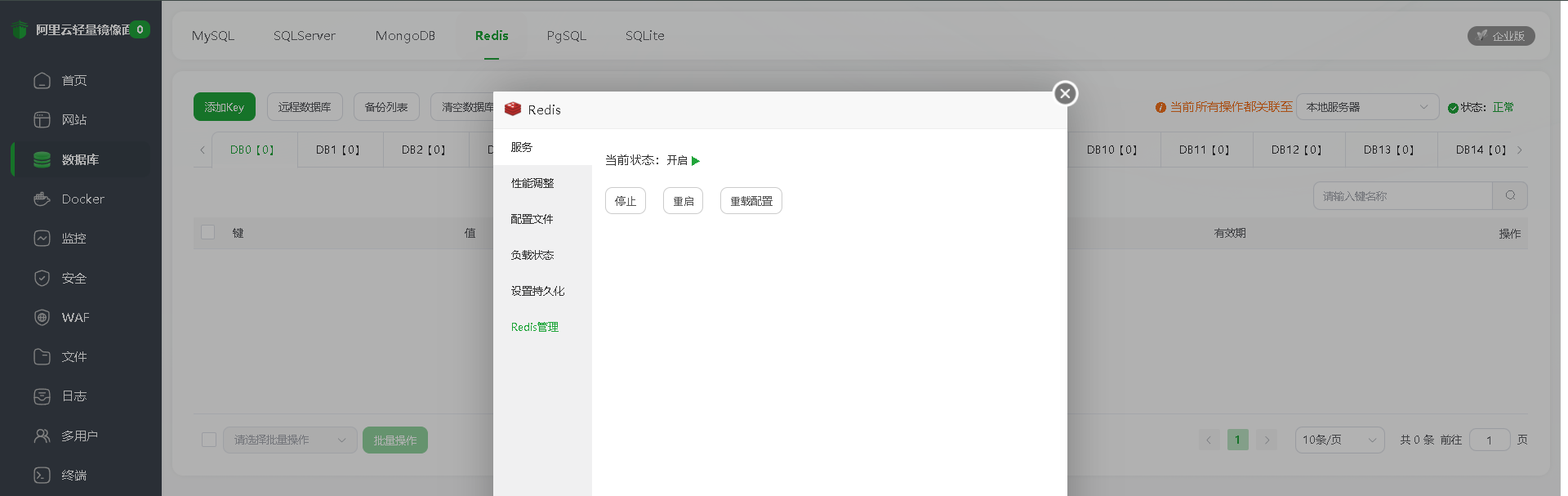Select the 数据库 database icon
The width and height of the screenshot is (1568, 496).
point(42,159)
